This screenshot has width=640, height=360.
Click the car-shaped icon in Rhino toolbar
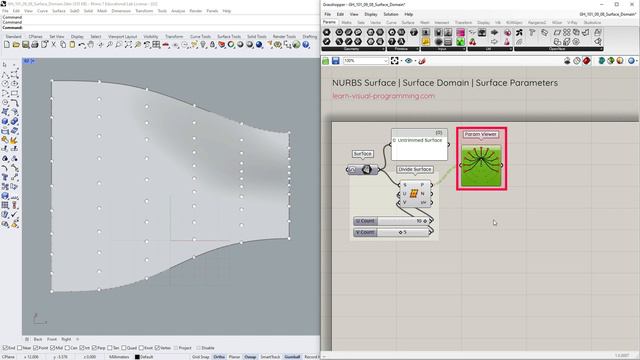coord(166,45)
